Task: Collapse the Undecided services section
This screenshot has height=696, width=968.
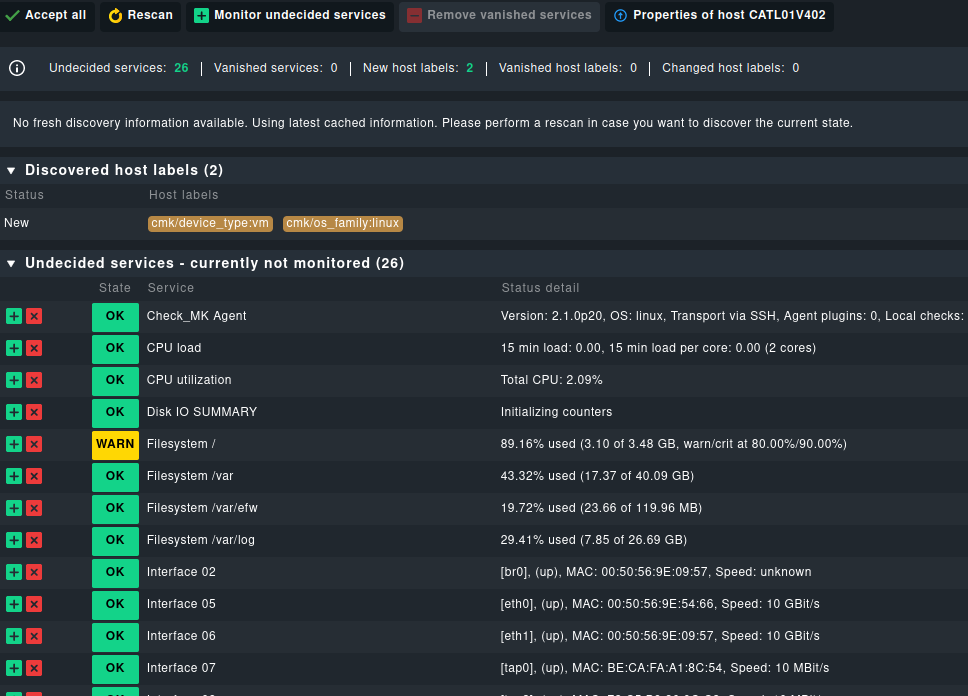Action: [11, 264]
